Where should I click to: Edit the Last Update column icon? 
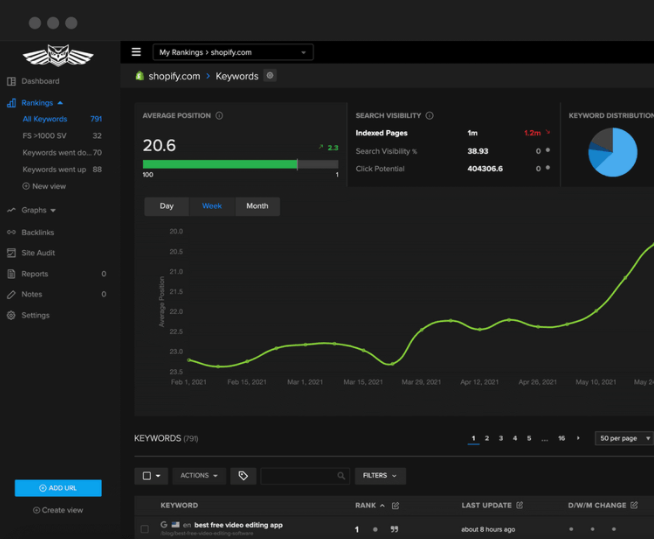pos(519,505)
